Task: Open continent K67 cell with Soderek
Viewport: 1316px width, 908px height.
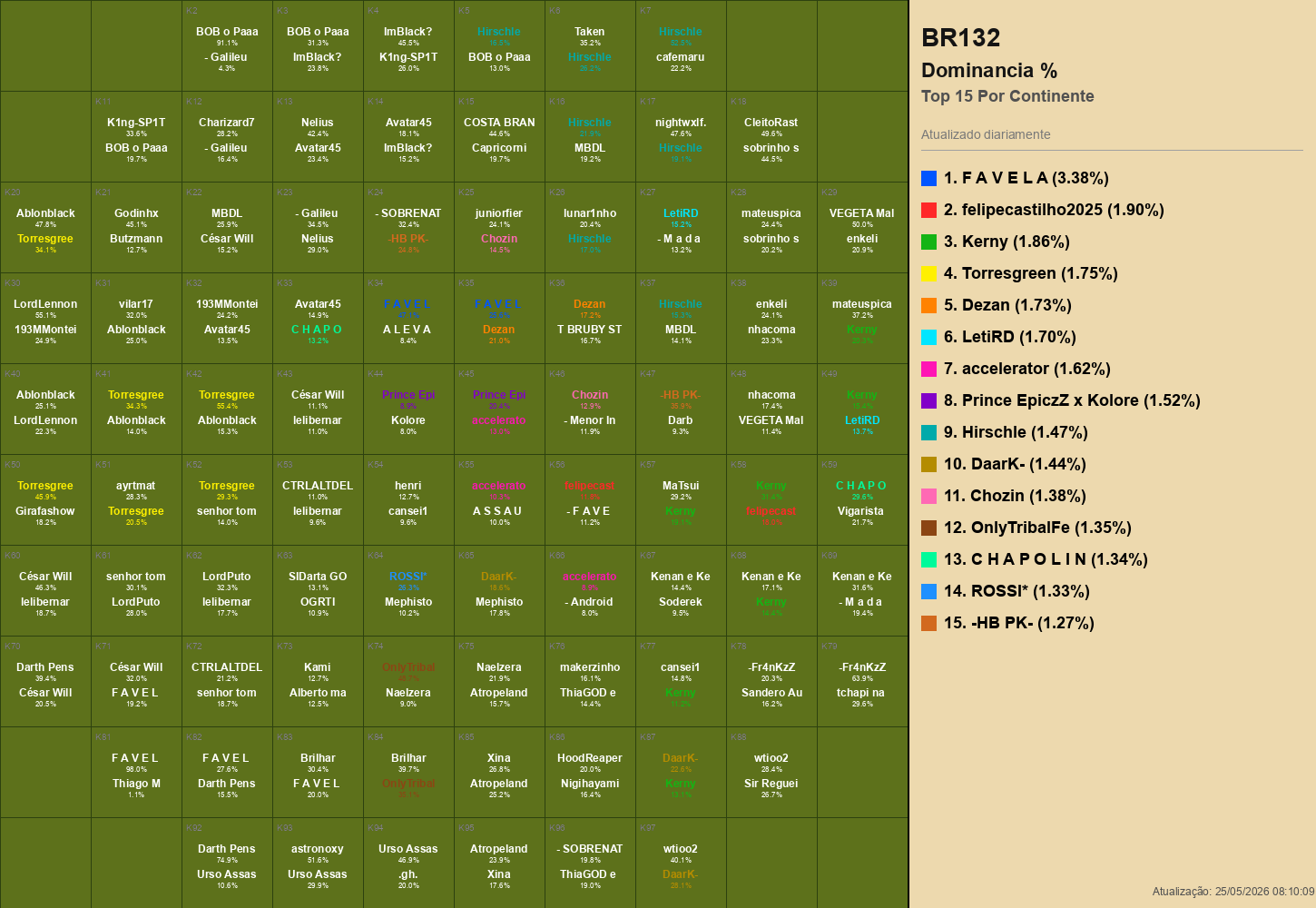Action: coord(681,590)
